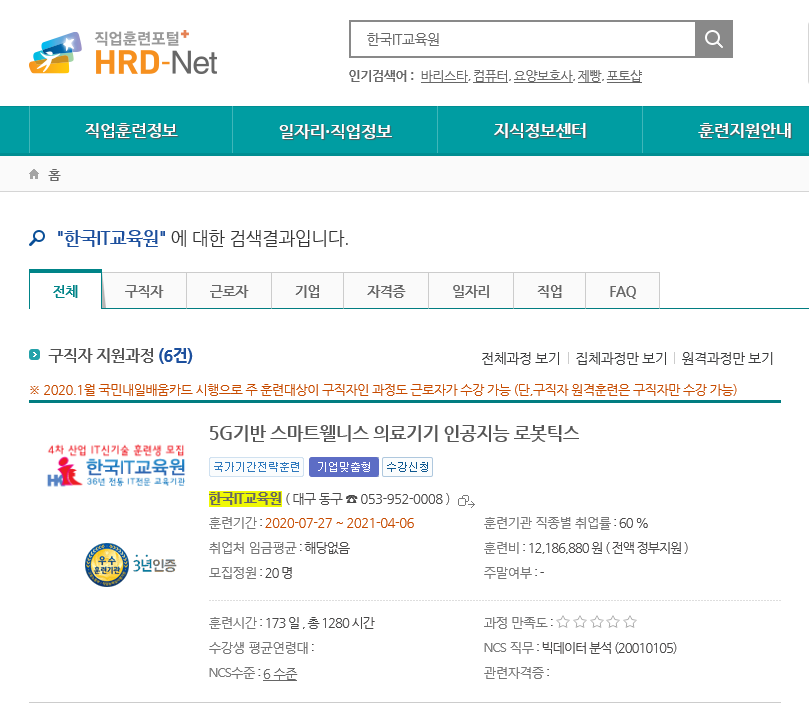Click the 수강신청 button

coord(408,467)
